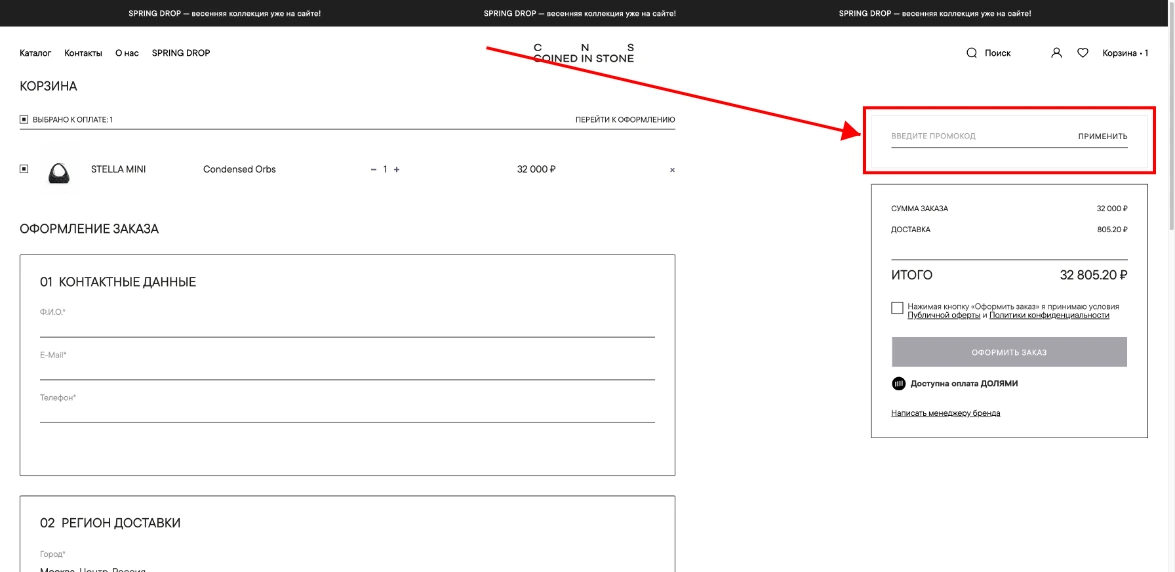Open the favorites heart icon
Image resolution: width=1175 pixels, height=572 pixels.
pyautogui.click(x=1082, y=53)
